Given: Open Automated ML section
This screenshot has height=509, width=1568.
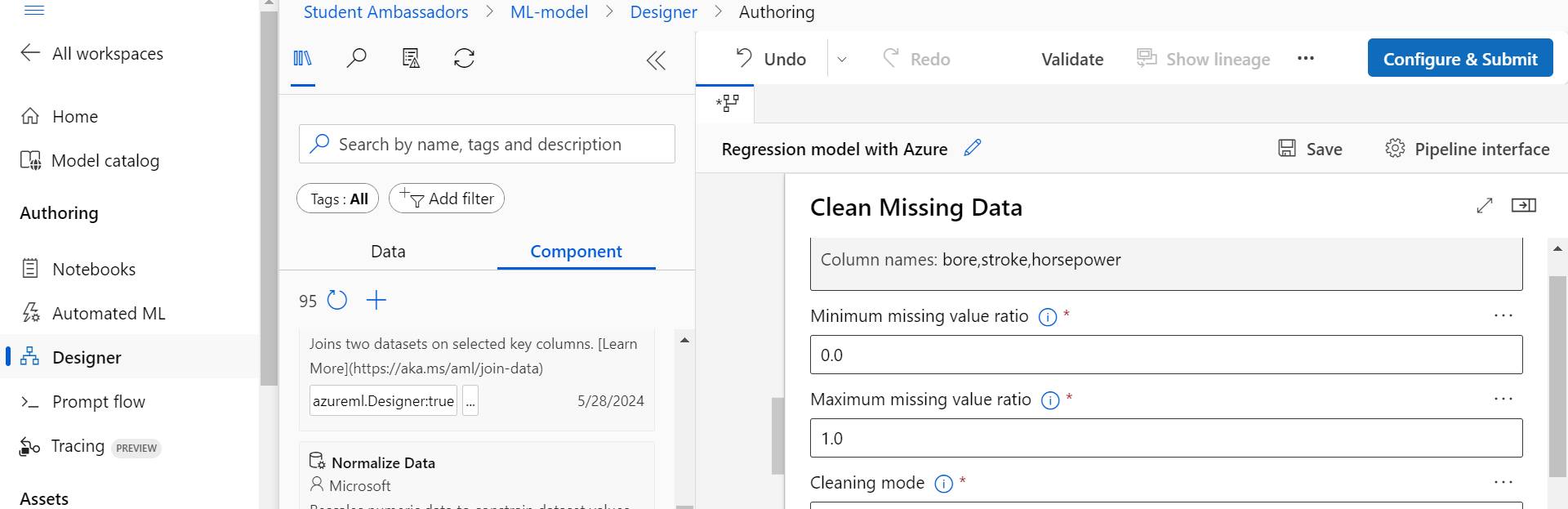Looking at the screenshot, I should (x=93, y=313).
